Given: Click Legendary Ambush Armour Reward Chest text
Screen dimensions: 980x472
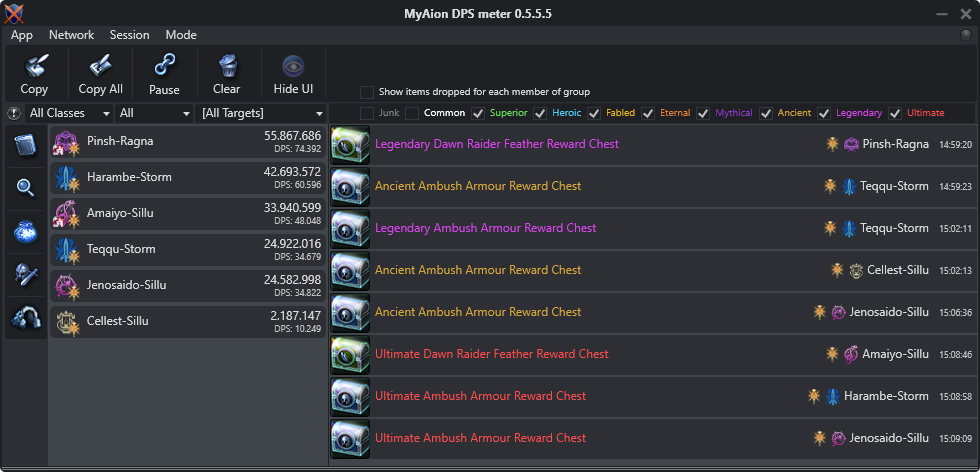Looking at the screenshot, I should pos(486,228).
